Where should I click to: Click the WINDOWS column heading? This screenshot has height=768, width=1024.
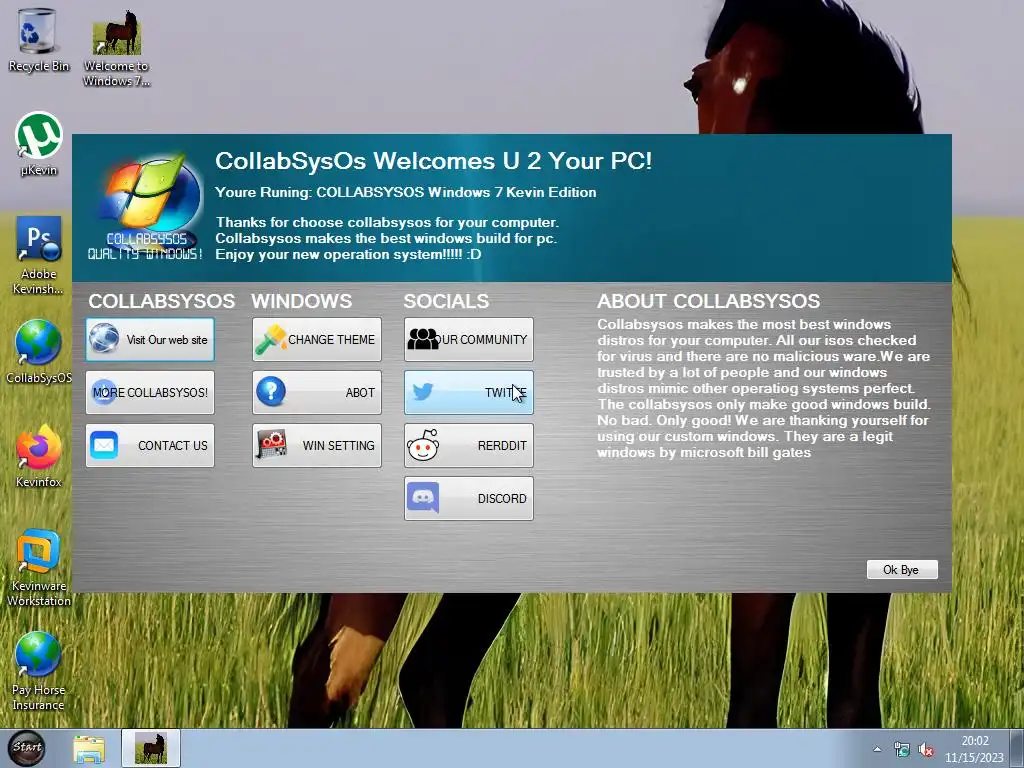click(x=302, y=301)
